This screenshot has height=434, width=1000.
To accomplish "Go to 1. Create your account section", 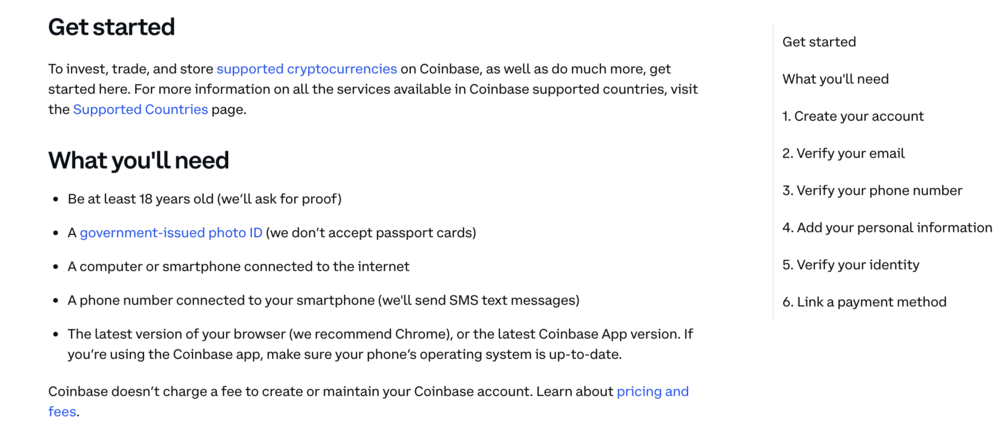I will (853, 116).
